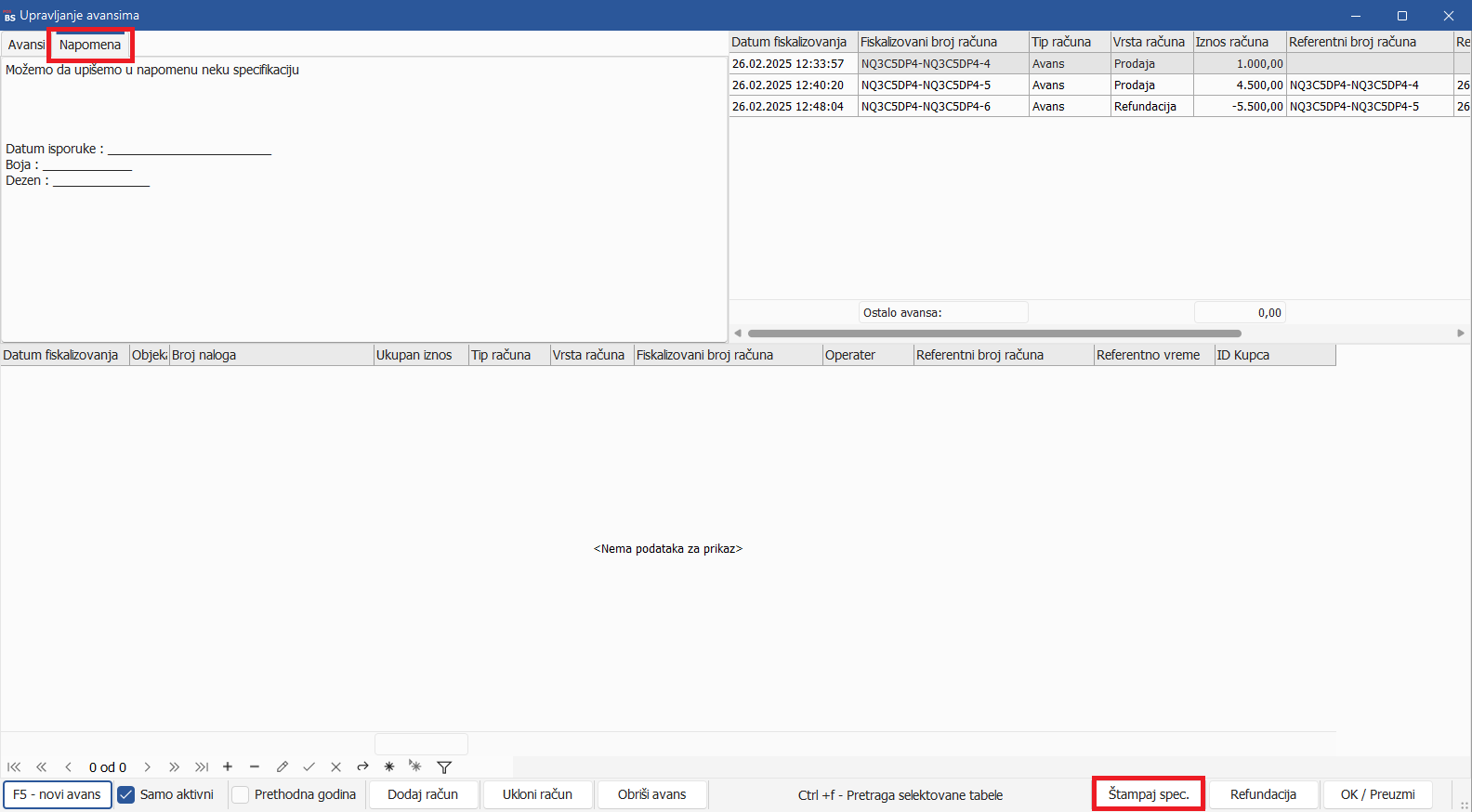The image size is (1472, 812).
Task: Open the filter funnel icon
Action: tap(444, 767)
